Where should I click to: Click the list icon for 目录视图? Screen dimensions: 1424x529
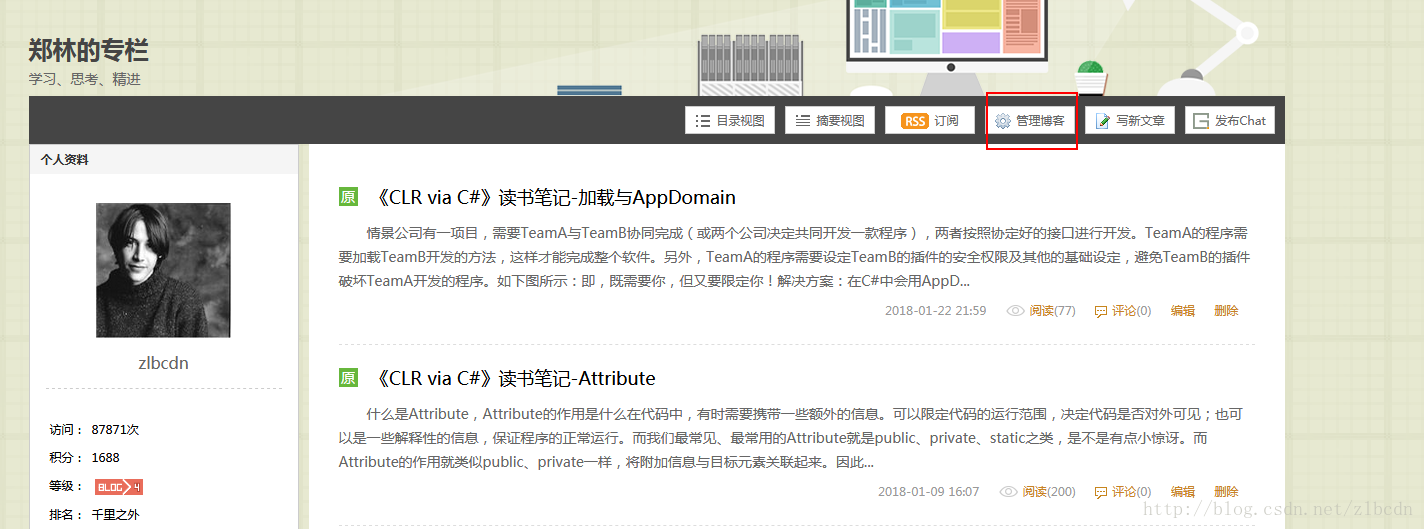click(703, 121)
